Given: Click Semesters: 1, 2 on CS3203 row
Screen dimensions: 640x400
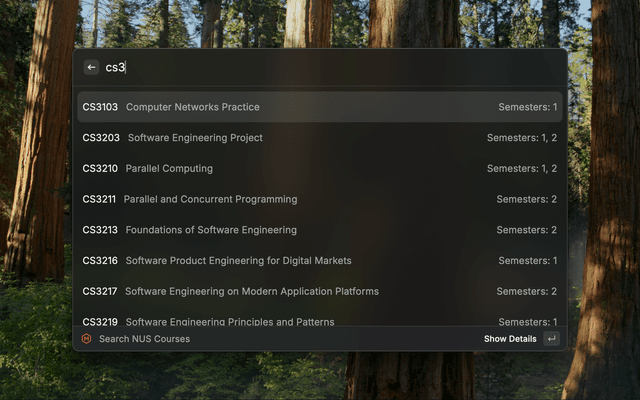Looking at the screenshot, I should (522, 138).
